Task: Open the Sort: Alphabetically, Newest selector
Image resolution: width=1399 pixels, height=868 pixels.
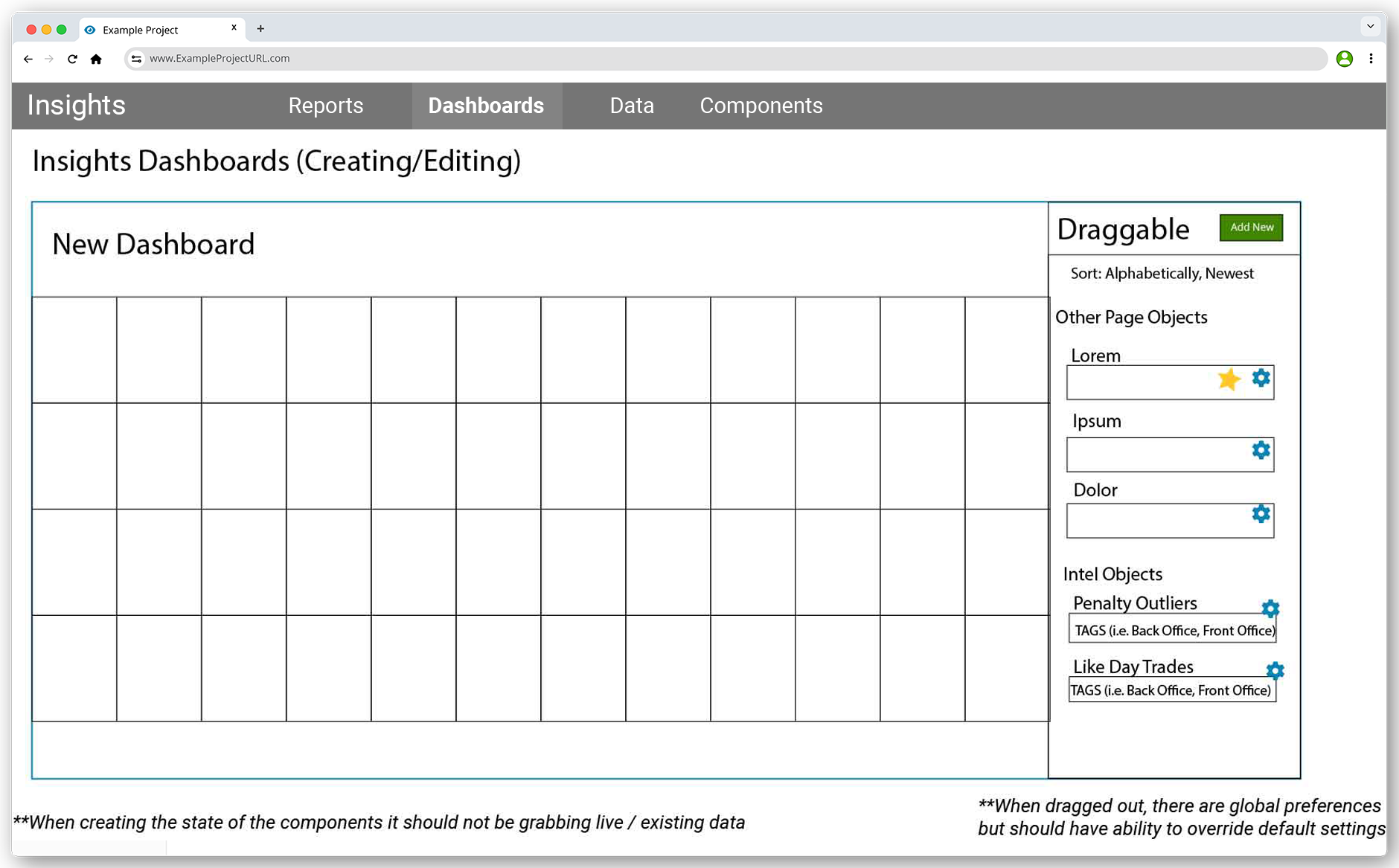Action: coord(1162,274)
